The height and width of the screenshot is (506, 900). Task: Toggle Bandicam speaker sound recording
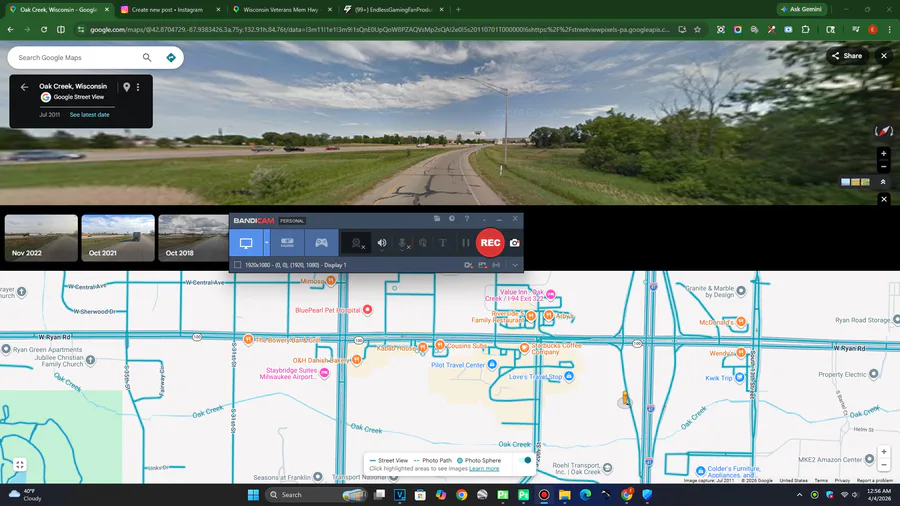382,243
